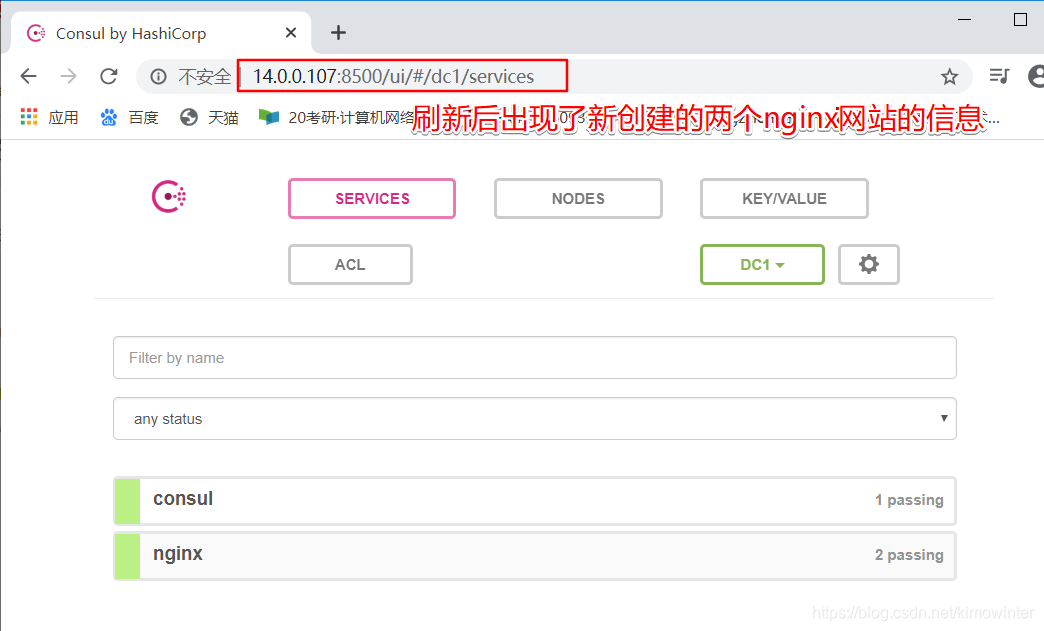Click the site info icon in address bar
Image resolution: width=1044 pixels, height=631 pixels.
point(158,77)
